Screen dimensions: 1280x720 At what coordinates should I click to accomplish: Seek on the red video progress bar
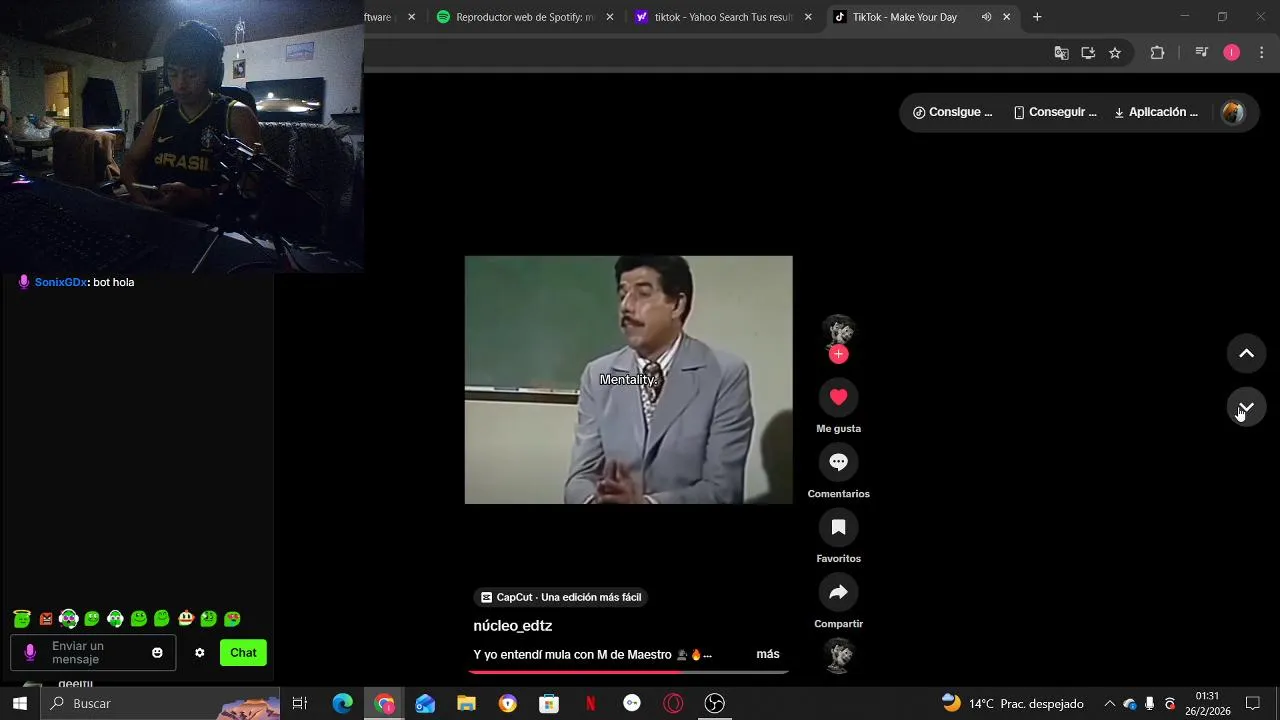(x=628, y=672)
